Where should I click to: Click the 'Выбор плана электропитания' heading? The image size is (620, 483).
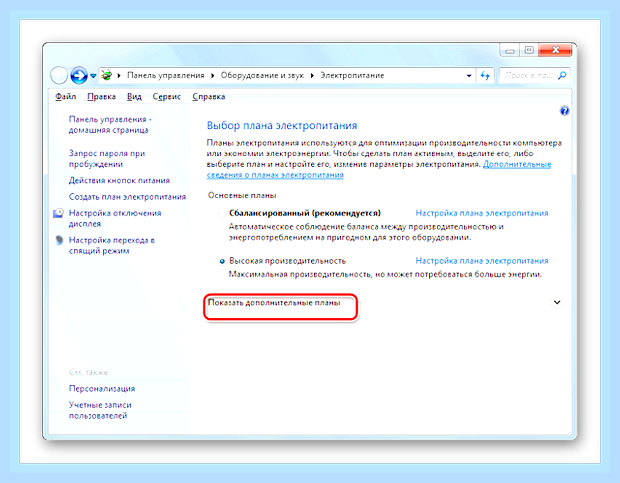(282, 126)
